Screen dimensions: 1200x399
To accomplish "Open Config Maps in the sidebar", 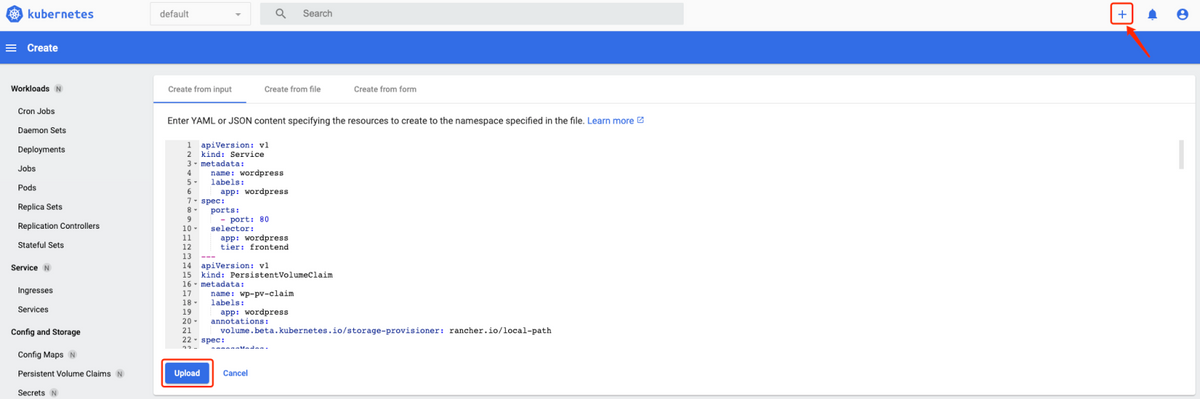I will click(40, 355).
